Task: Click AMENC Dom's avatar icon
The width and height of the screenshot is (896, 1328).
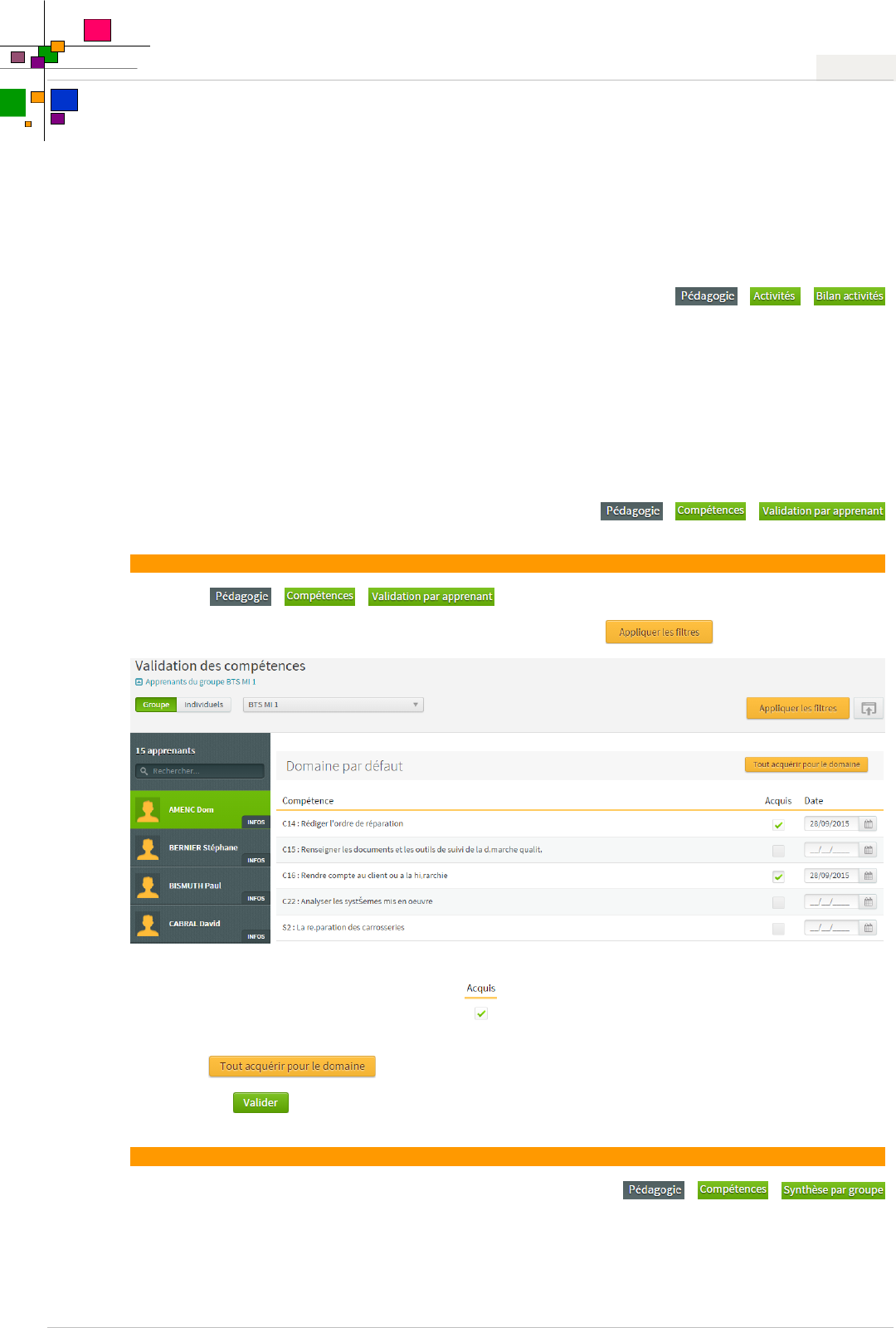Action: 148,810
